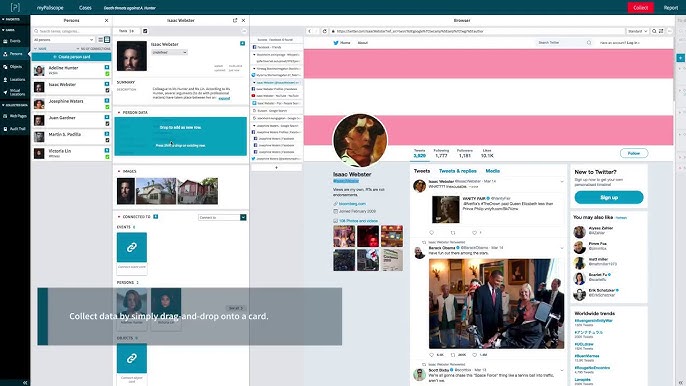This screenshot has width=686, height=386.
Task: Open Locations in the left sidebar
Action: [x=15, y=80]
